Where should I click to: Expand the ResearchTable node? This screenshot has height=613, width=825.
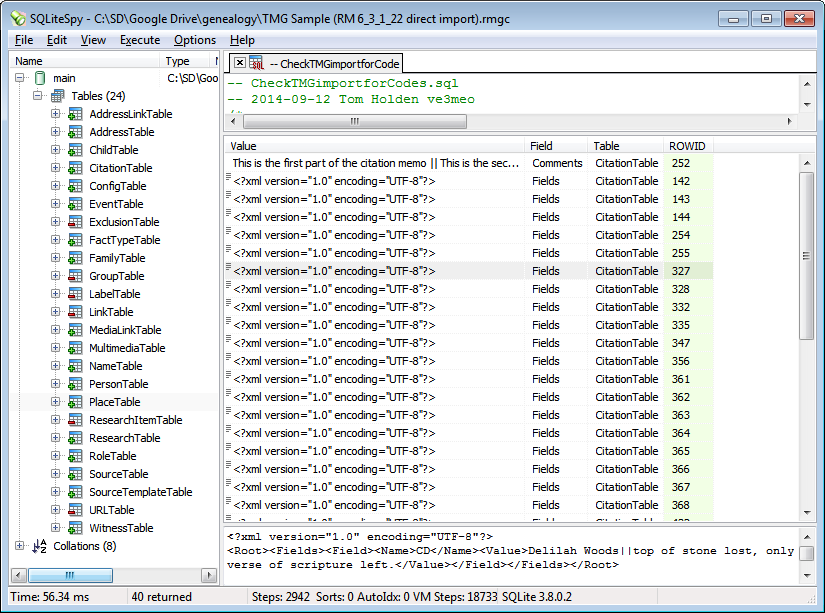click(55, 438)
